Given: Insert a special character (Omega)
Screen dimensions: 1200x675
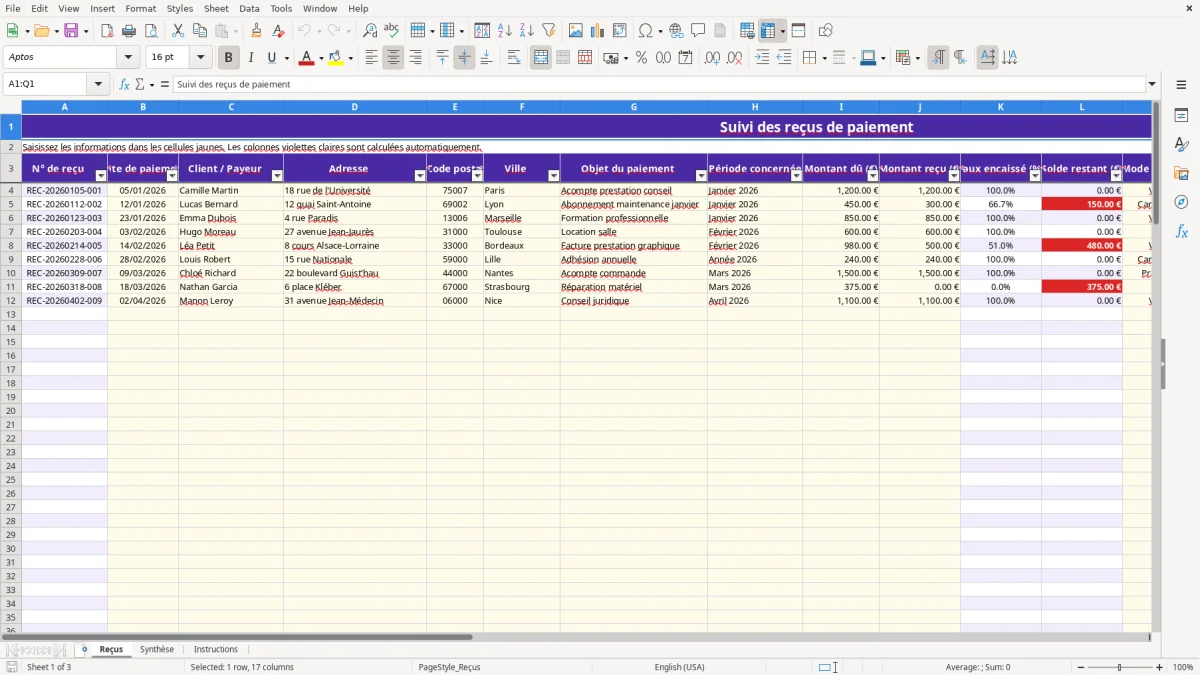Looking at the screenshot, I should click(x=645, y=31).
